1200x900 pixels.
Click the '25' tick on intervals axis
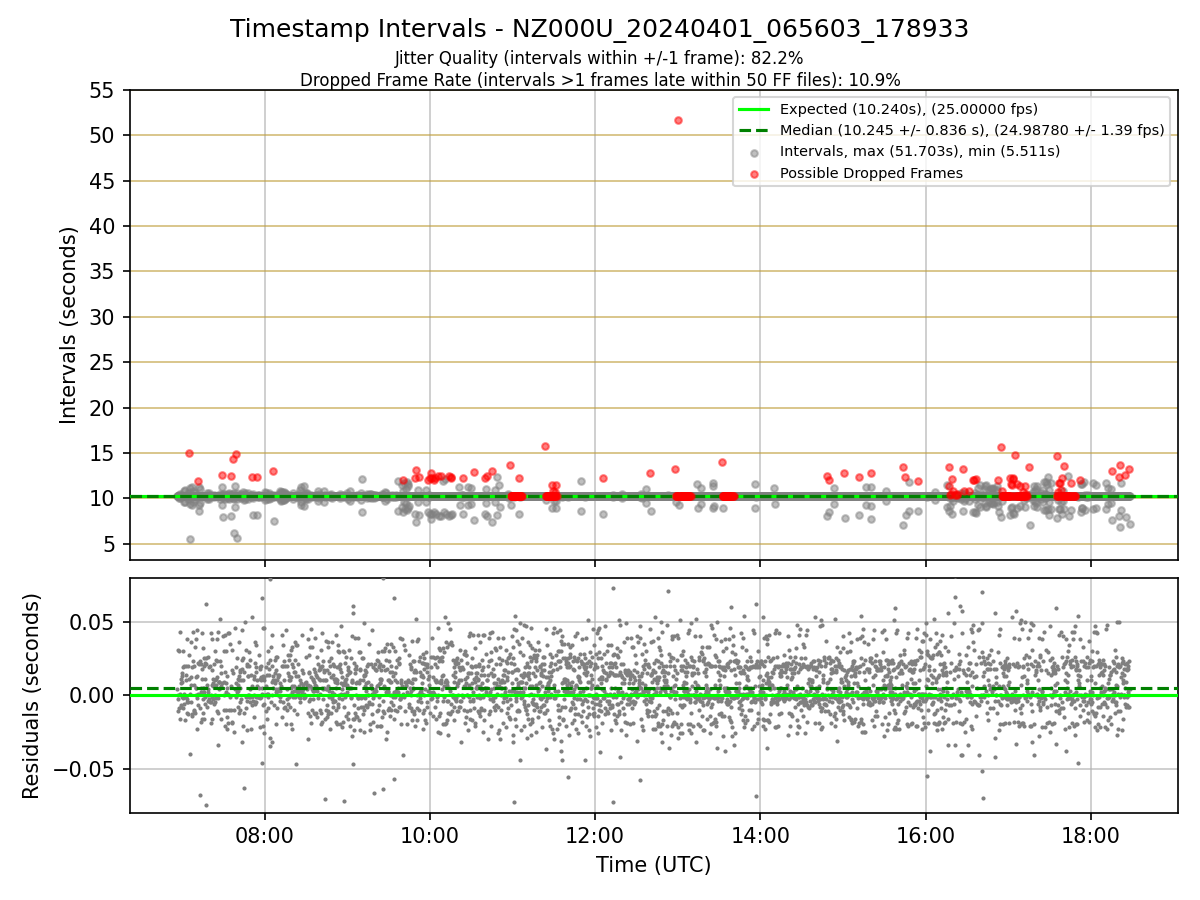pos(104,362)
